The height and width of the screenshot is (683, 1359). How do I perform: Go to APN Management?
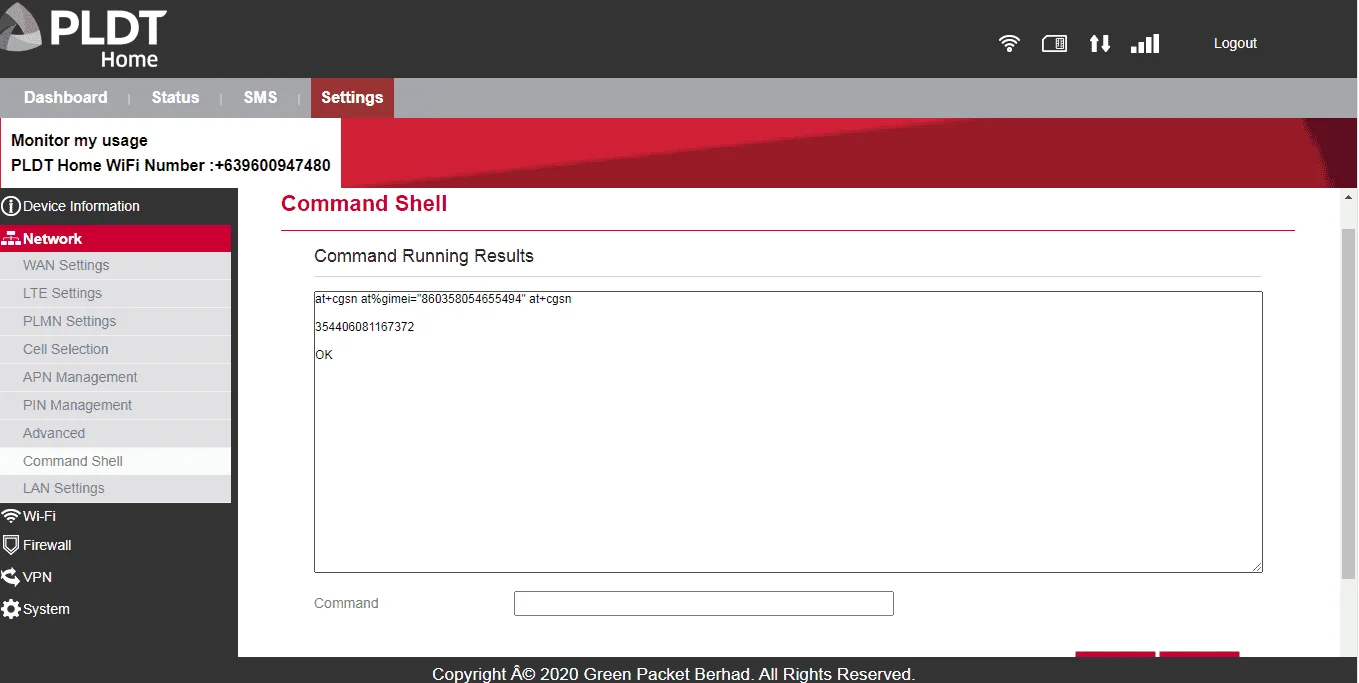click(x=115, y=377)
